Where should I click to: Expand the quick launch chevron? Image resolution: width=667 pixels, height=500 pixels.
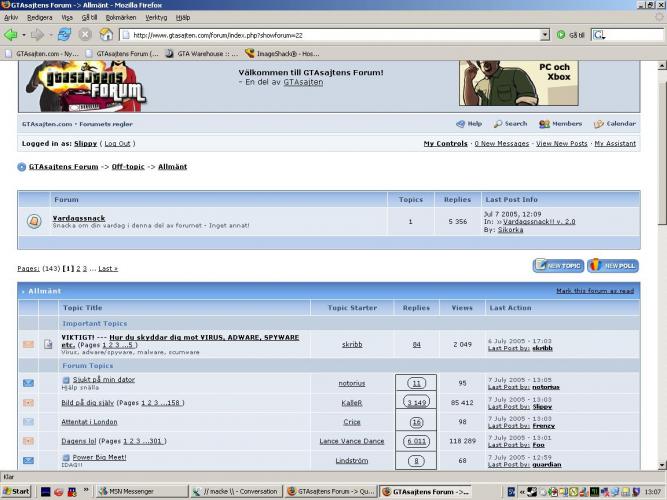pyautogui.click(x=86, y=491)
